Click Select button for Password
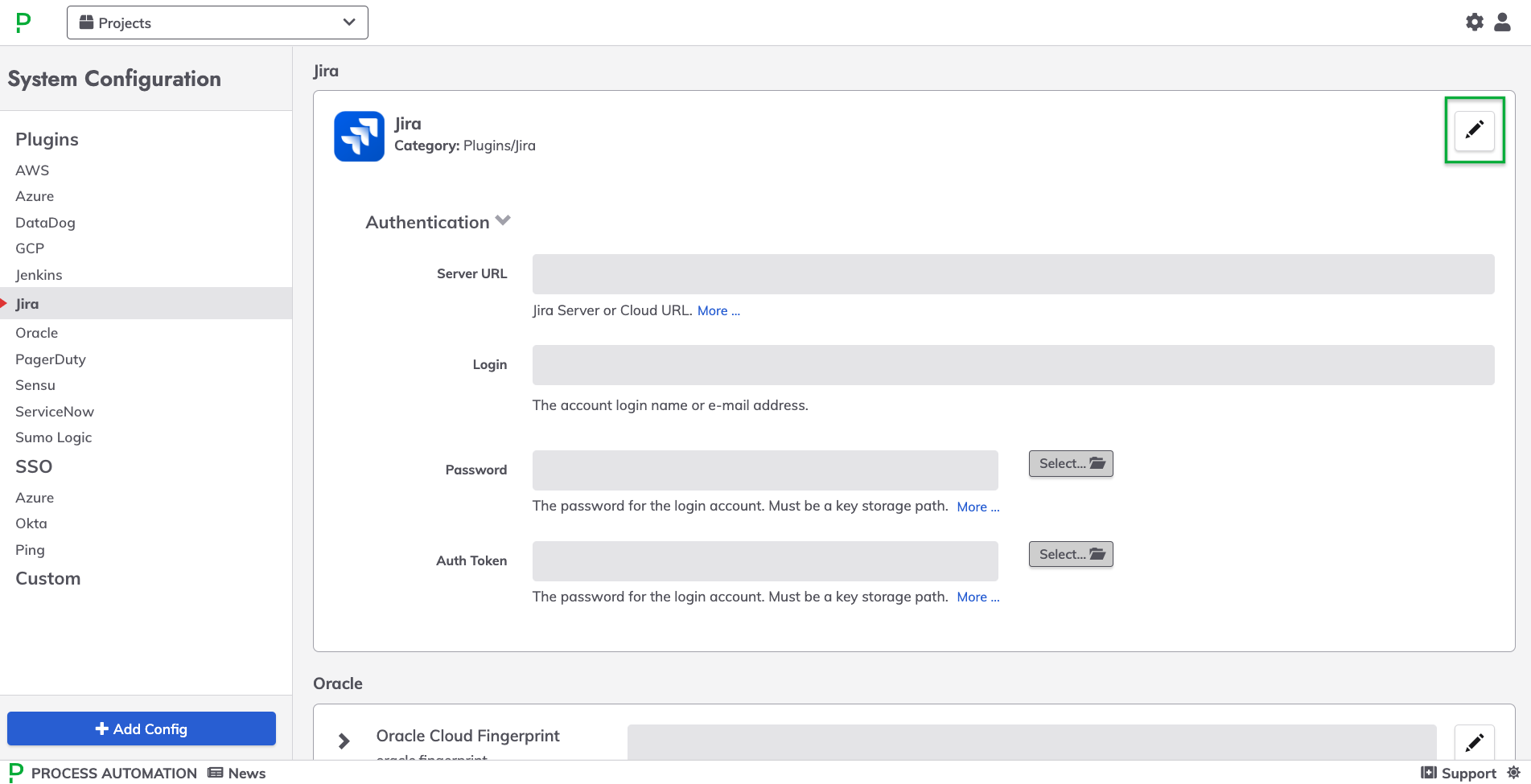This screenshot has width=1531, height=784. [x=1071, y=463]
